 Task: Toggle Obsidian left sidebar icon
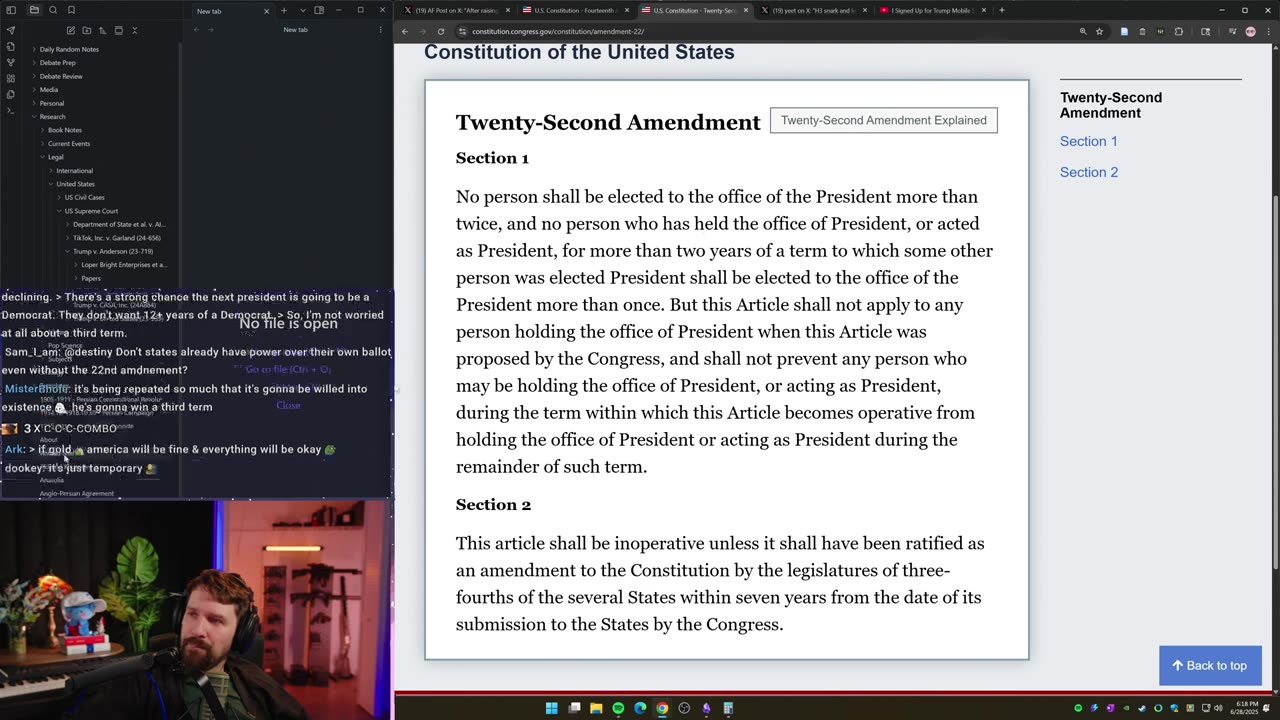pos(11,10)
